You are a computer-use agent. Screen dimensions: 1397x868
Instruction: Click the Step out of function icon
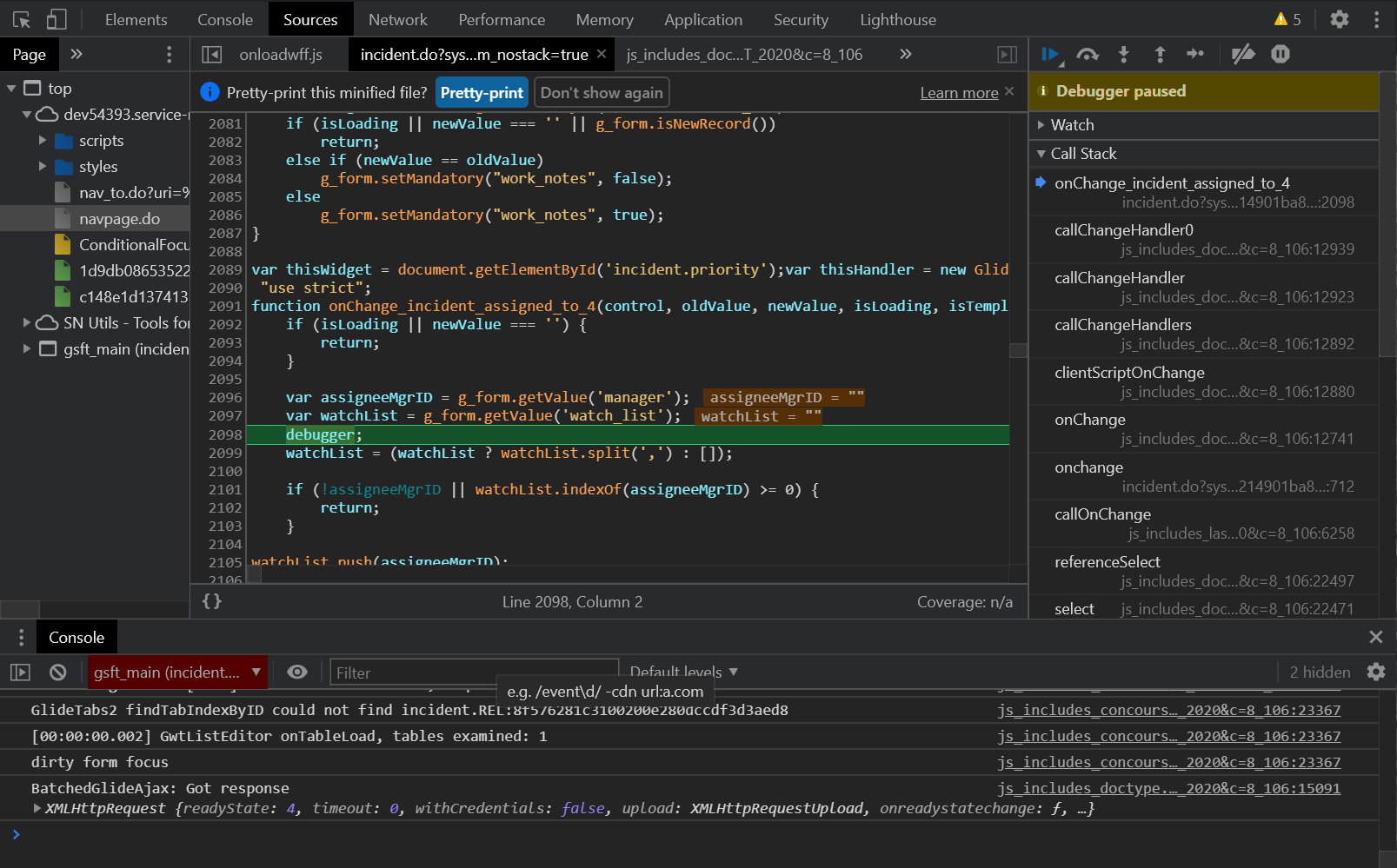click(x=1160, y=55)
